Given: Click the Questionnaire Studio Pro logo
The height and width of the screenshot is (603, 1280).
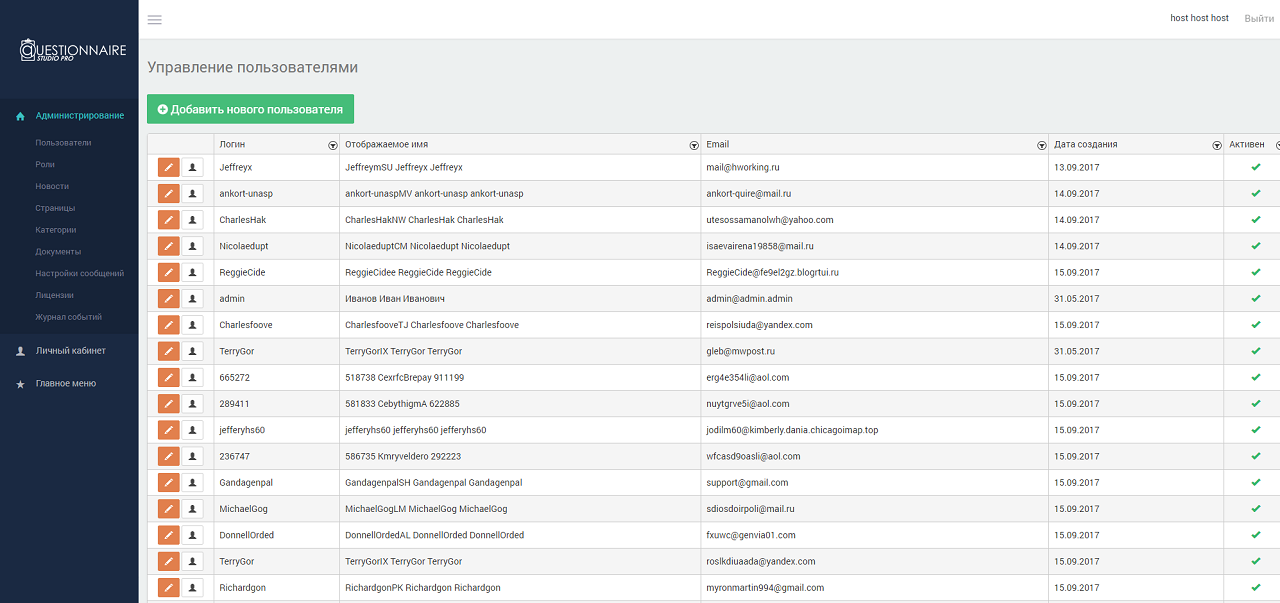Looking at the screenshot, I should point(73,51).
